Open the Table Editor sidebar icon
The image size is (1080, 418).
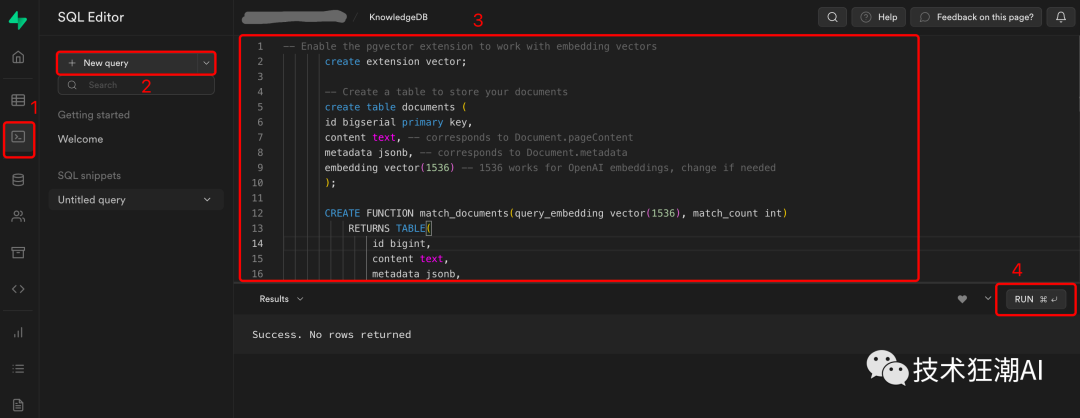(x=18, y=100)
